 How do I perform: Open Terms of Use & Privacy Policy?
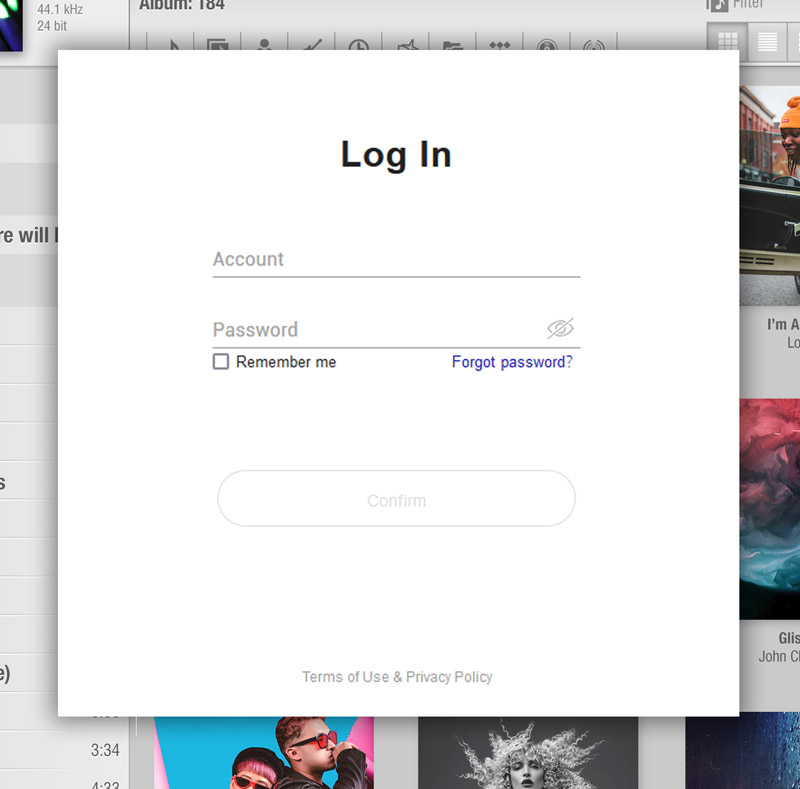tap(397, 677)
